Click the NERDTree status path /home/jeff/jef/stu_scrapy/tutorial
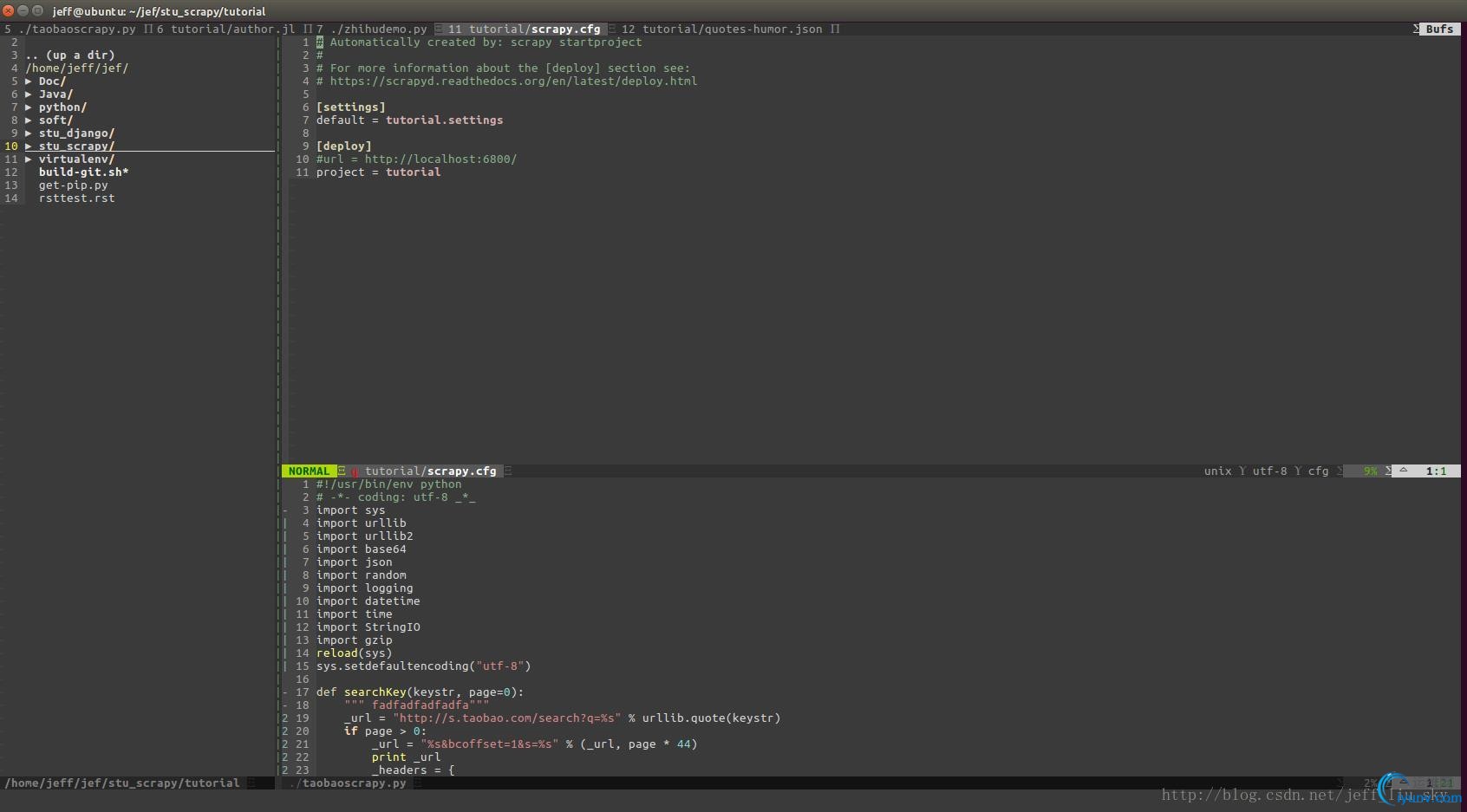 click(x=122, y=783)
